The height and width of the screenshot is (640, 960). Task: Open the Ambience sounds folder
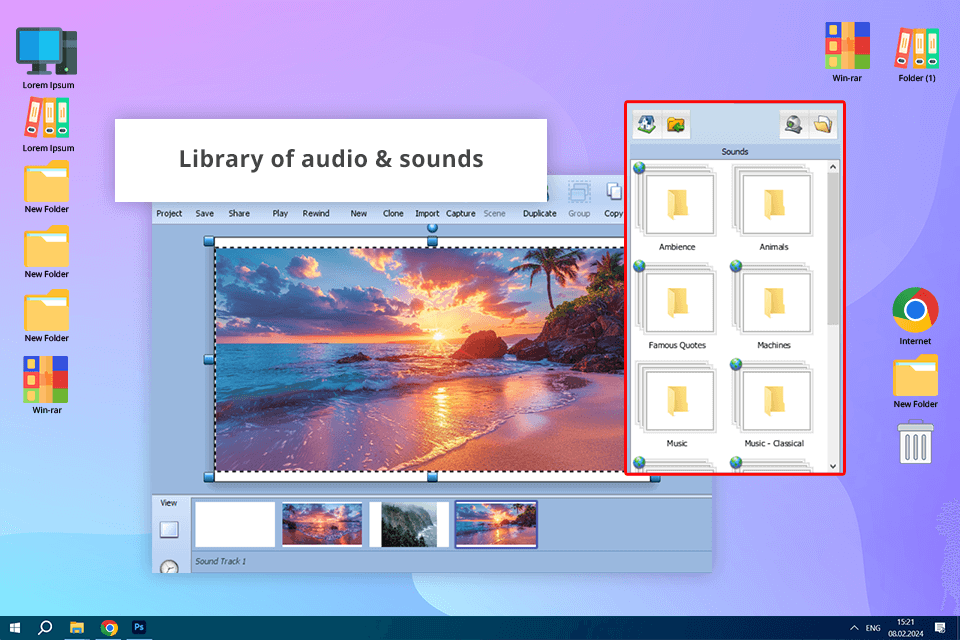(x=677, y=206)
